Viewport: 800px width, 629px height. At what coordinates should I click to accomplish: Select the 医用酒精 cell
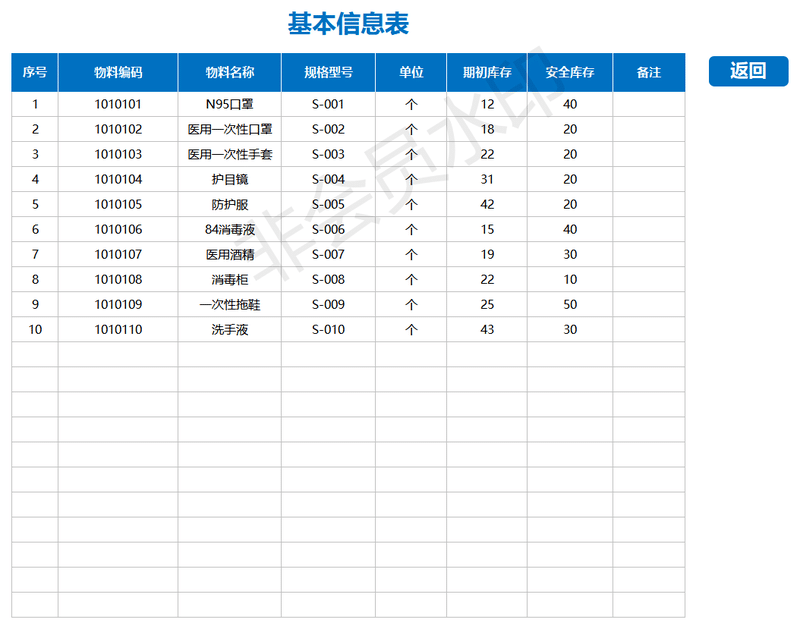pyautogui.click(x=229, y=254)
